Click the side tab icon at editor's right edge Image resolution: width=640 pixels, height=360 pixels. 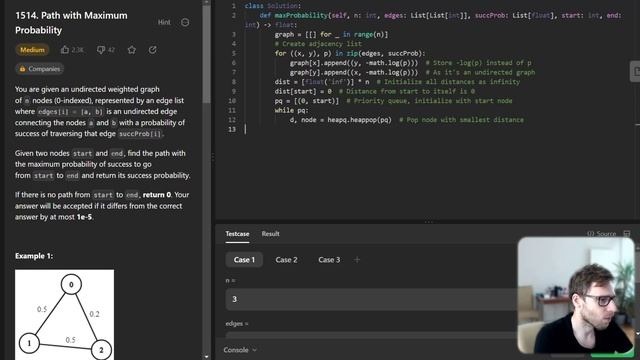(635, 71)
